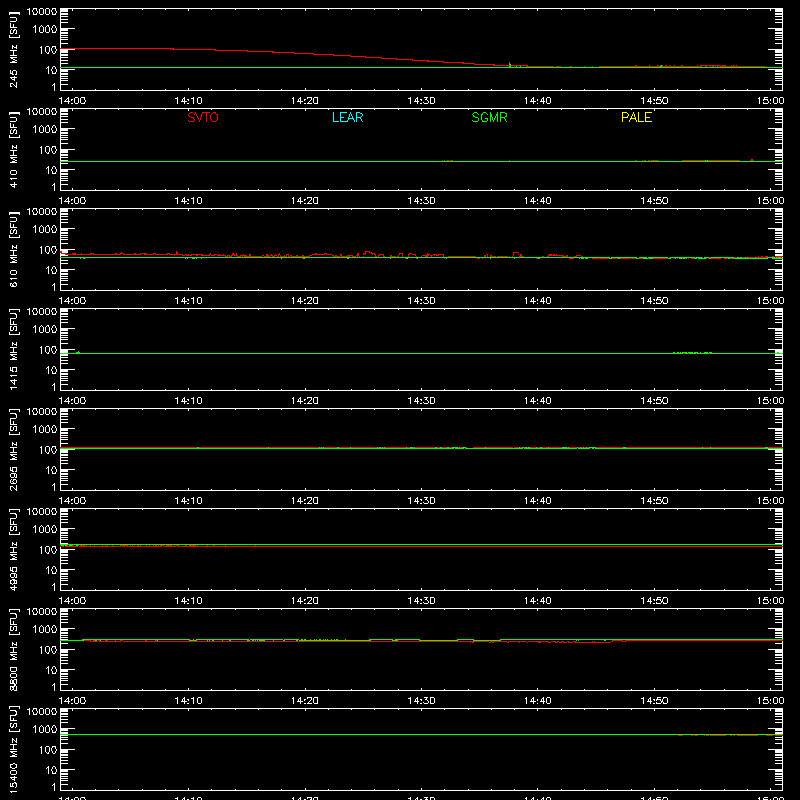Click 14:10 below the 610 MHz plot
This screenshot has width=800, height=800.
click(x=188, y=301)
